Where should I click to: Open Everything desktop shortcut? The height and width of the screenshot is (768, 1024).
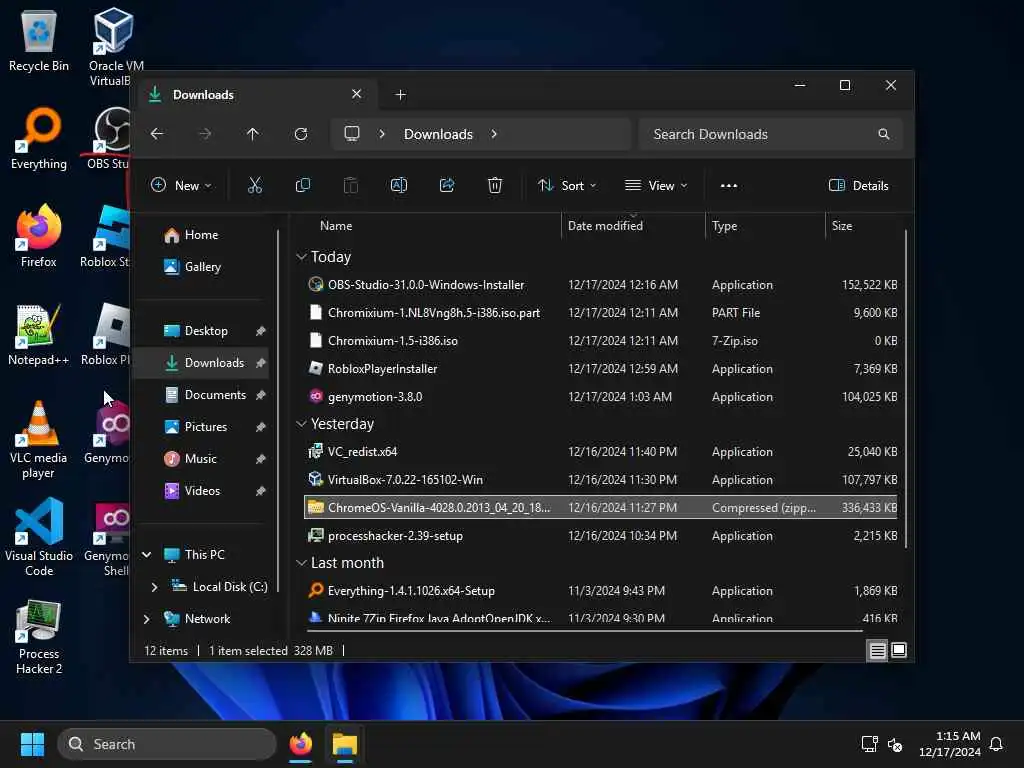point(39,138)
